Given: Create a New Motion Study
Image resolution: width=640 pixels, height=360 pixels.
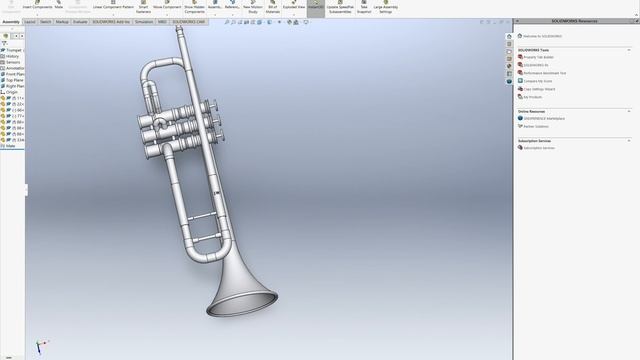Looking at the screenshot, I should point(253,7).
